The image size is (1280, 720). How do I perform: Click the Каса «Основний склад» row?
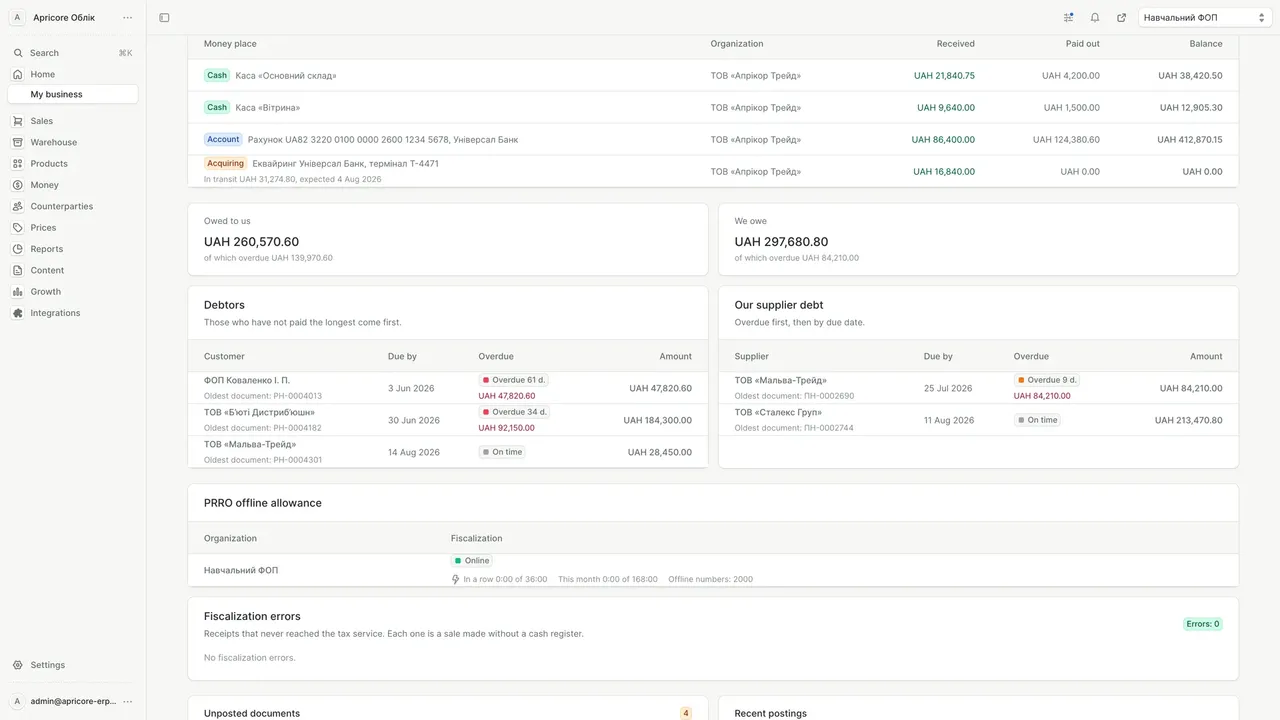[713, 75]
